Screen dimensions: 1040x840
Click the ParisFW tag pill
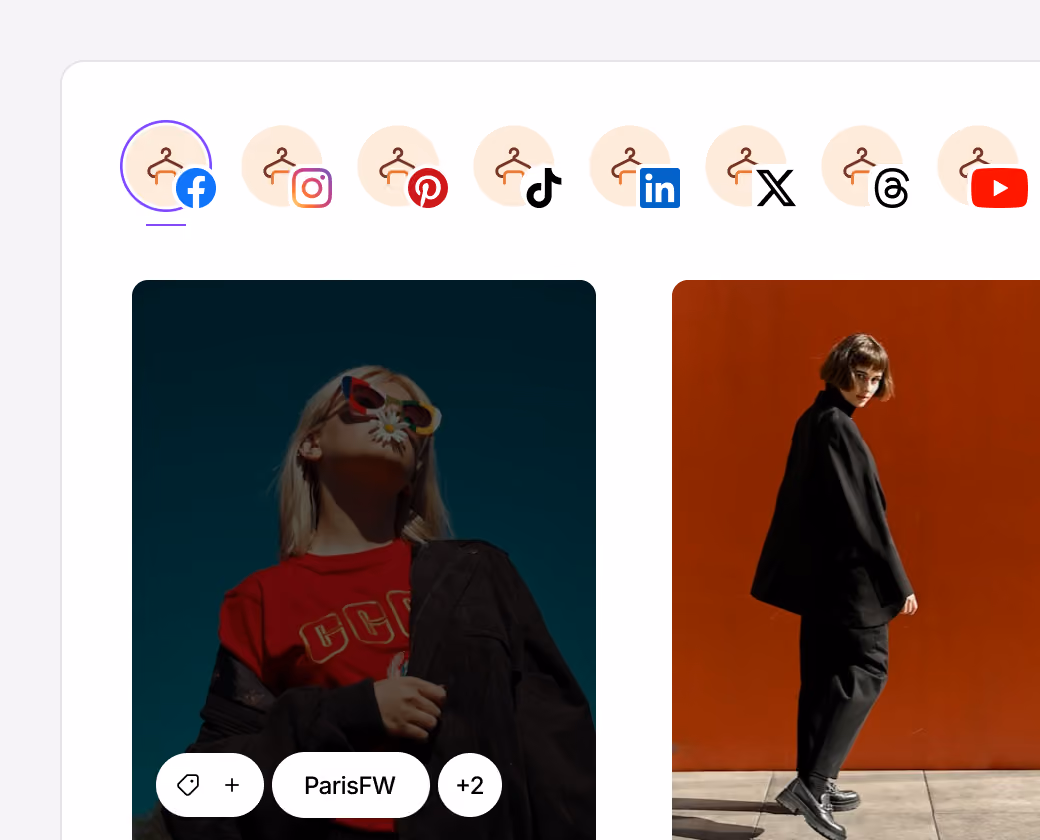[x=351, y=785]
